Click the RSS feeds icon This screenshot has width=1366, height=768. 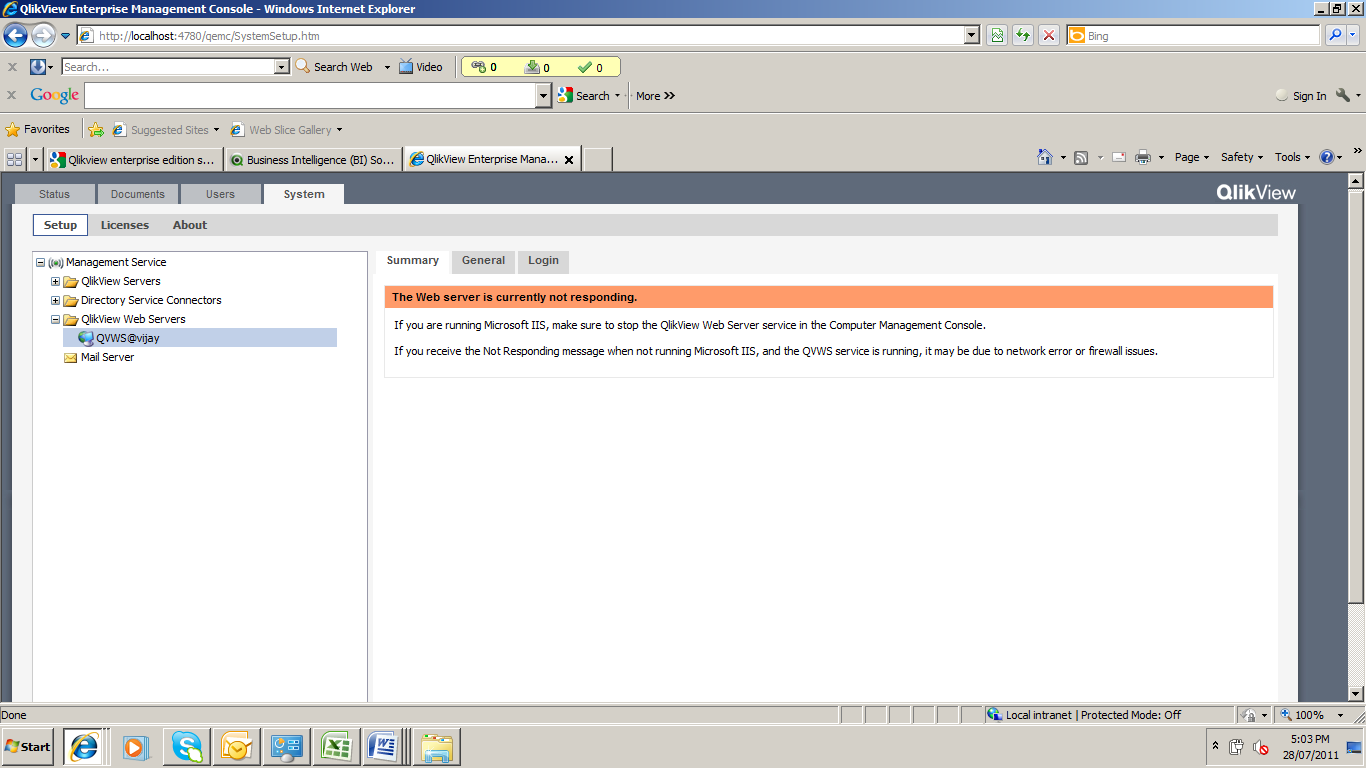pos(1081,157)
